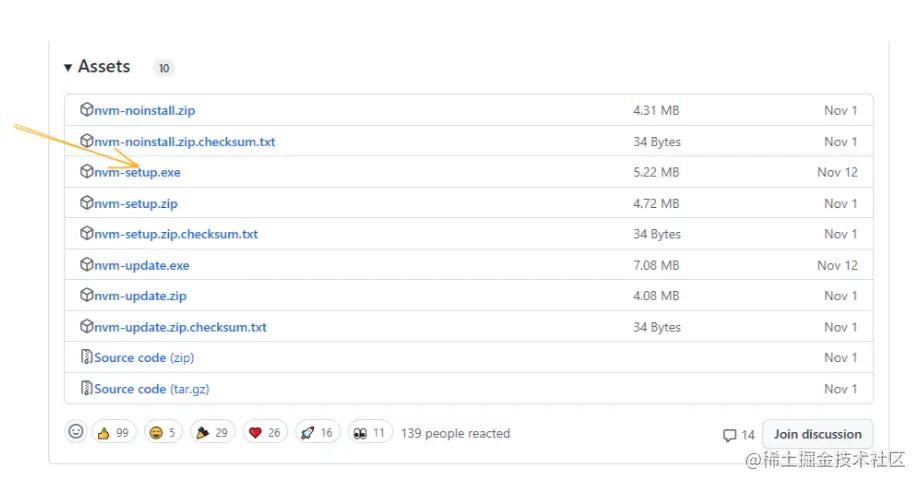922x486 pixels.
Task: Click the package icon beside nvm-update.zip.checksum.txt
Action: pos(86,326)
